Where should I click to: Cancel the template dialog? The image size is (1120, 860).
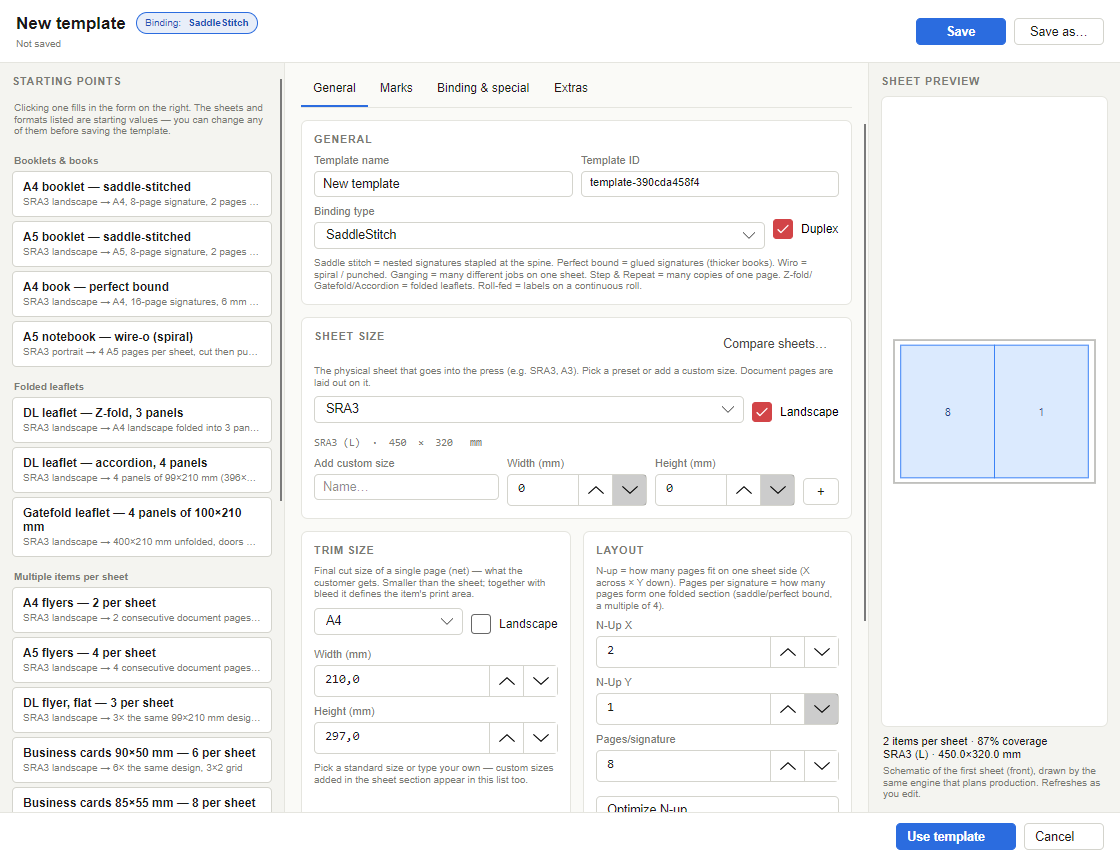(1064, 836)
